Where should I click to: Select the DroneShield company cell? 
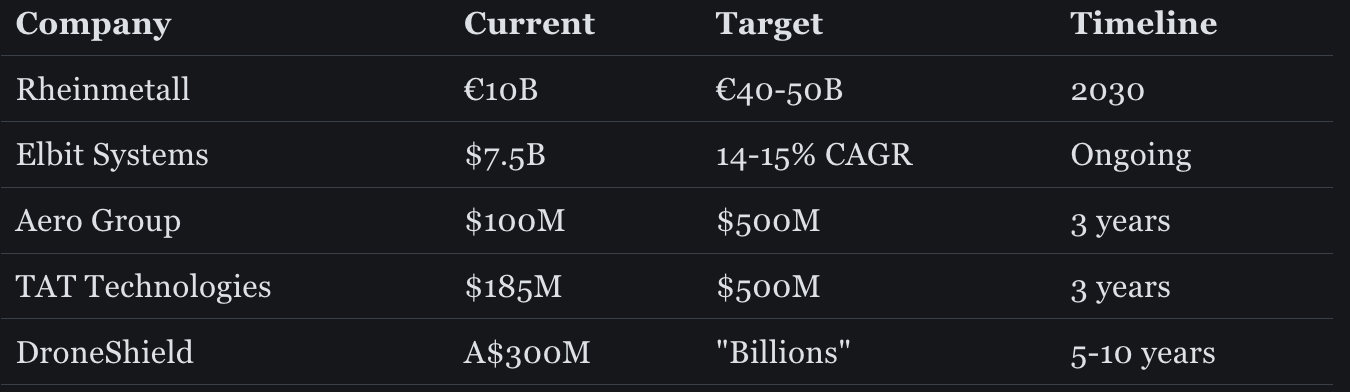click(104, 353)
